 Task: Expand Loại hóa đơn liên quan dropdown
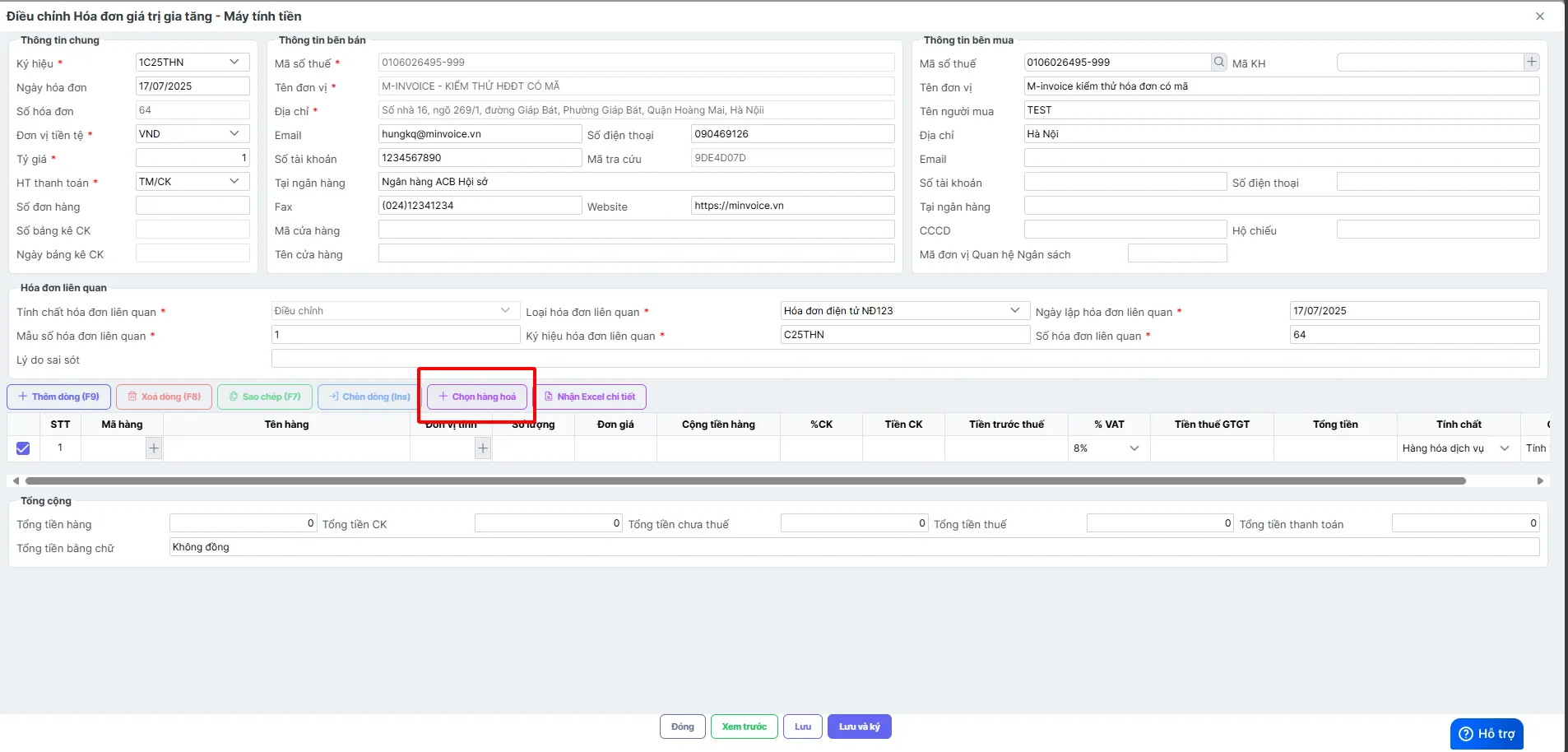tap(904, 311)
